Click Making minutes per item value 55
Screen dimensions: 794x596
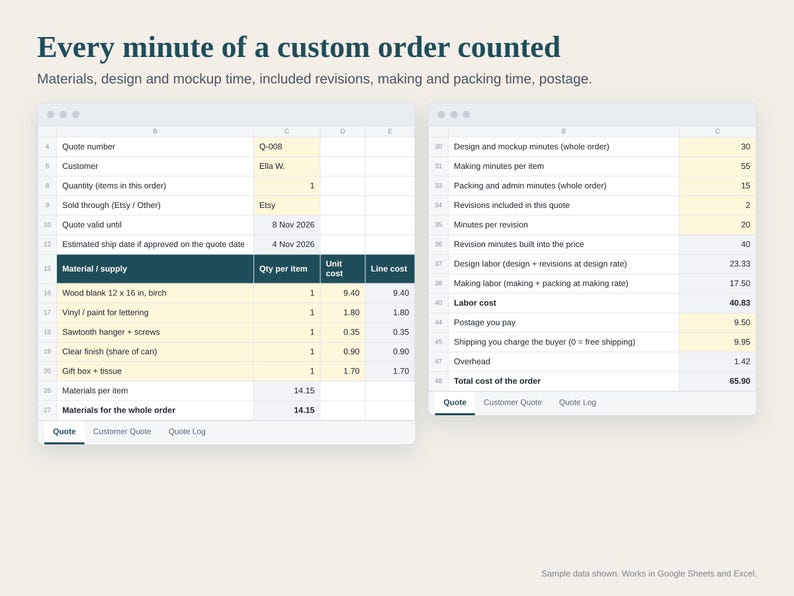[718, 166]
